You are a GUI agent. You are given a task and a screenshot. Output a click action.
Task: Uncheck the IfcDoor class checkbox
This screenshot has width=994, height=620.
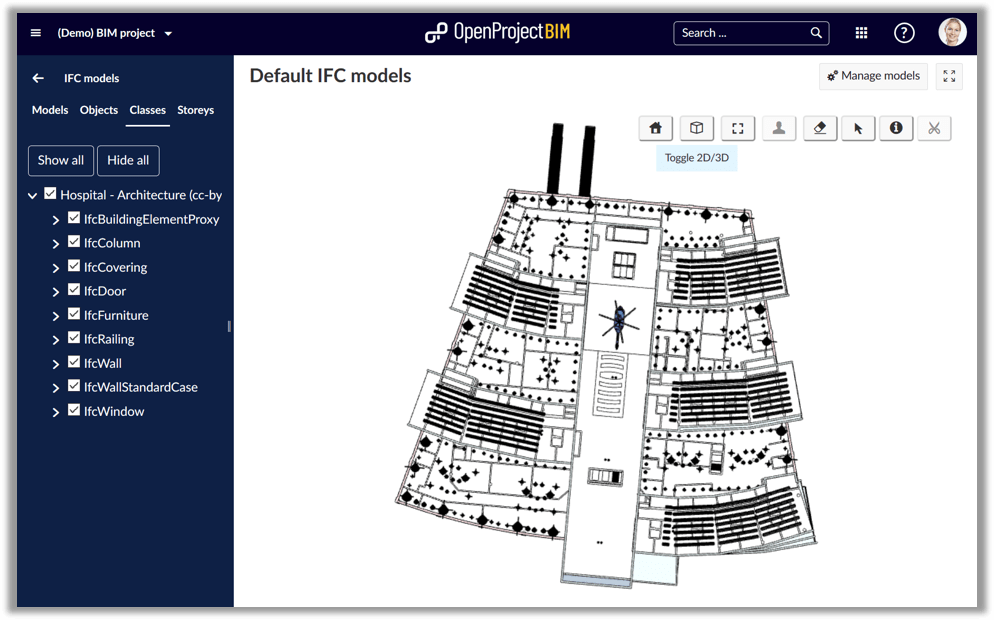pos(73,290)
